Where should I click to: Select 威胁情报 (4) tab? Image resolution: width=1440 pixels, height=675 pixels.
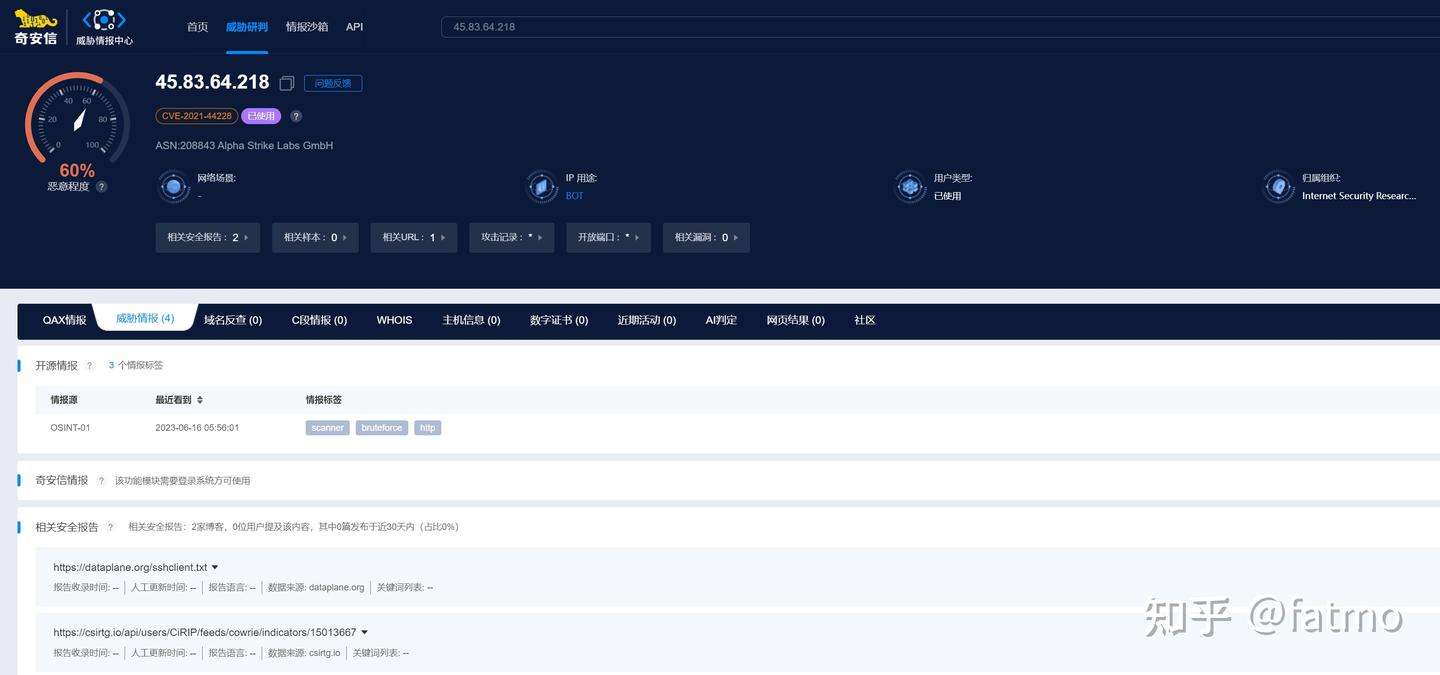coord(145,318)
